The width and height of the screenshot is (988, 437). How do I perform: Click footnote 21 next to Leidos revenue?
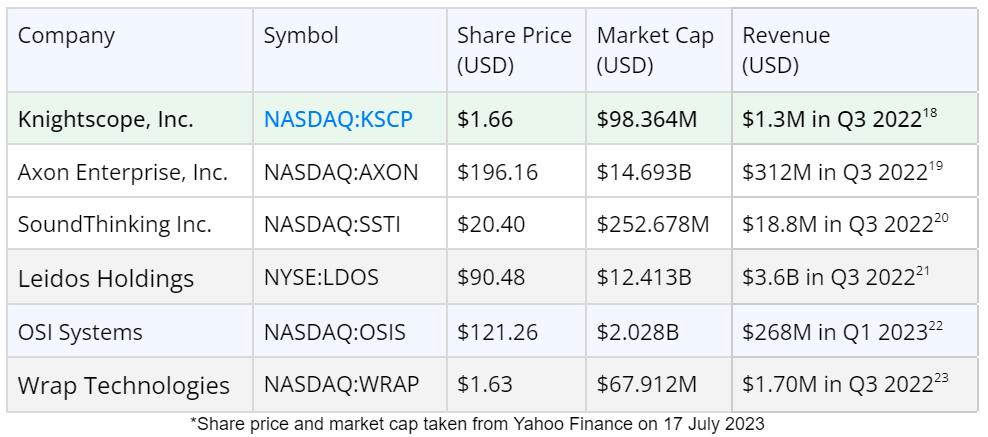pos(924,270)
